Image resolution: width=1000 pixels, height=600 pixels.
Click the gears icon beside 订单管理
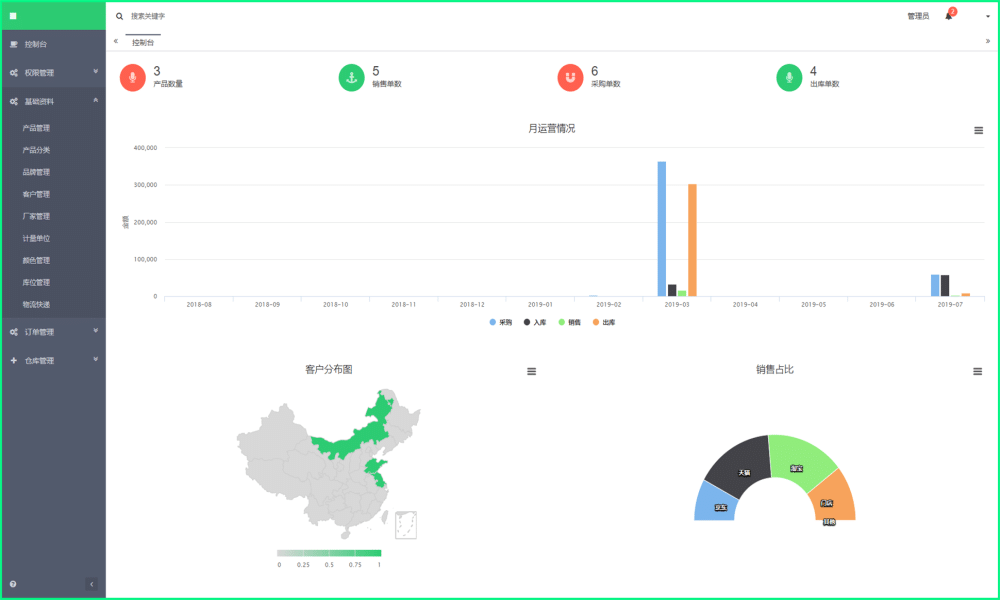pos(13,332)
